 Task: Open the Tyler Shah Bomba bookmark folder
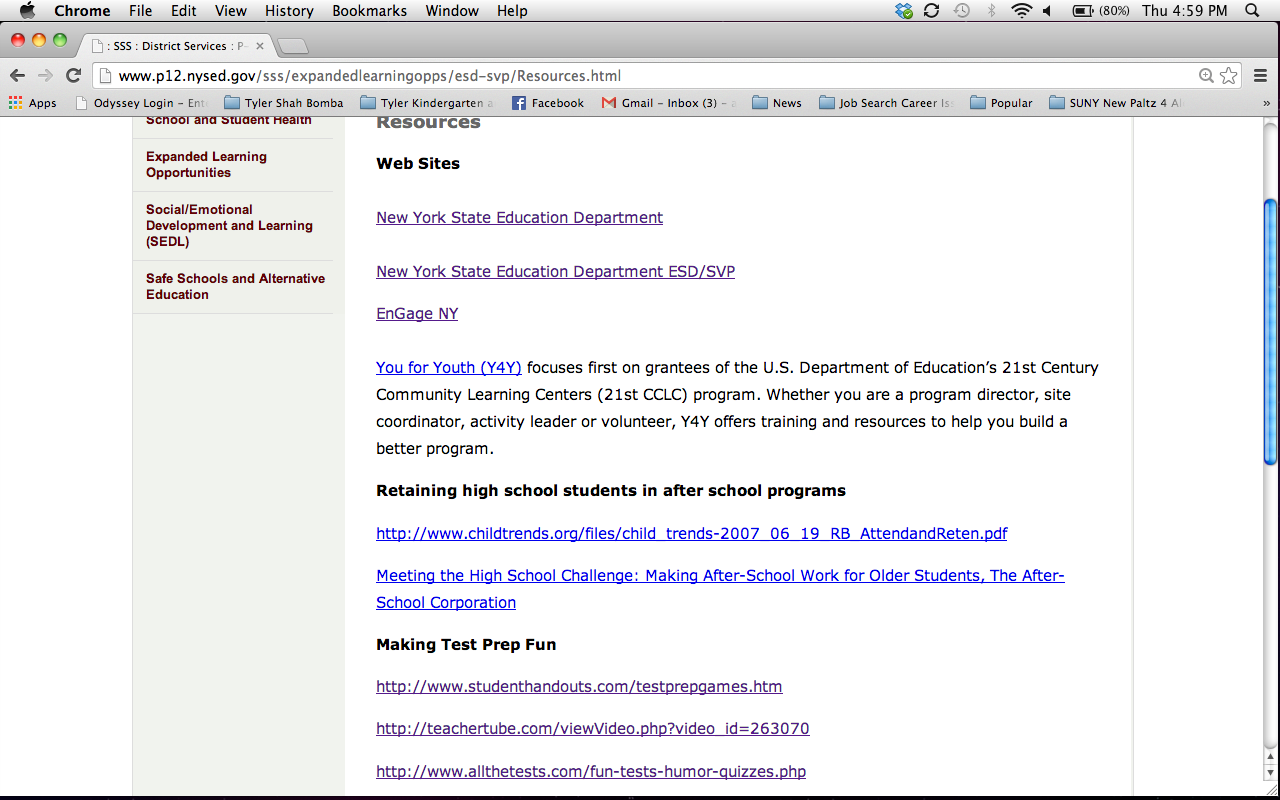(283, 103)
